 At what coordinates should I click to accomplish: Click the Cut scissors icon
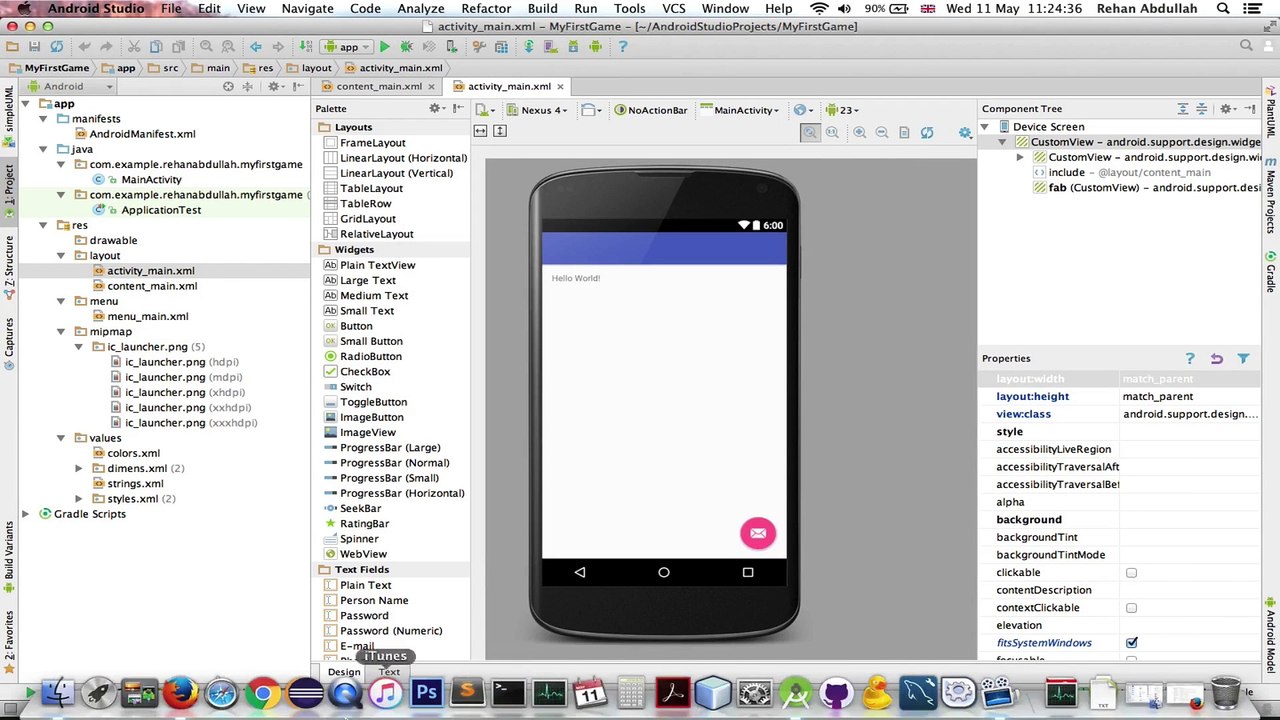click(x=133, y=47)
